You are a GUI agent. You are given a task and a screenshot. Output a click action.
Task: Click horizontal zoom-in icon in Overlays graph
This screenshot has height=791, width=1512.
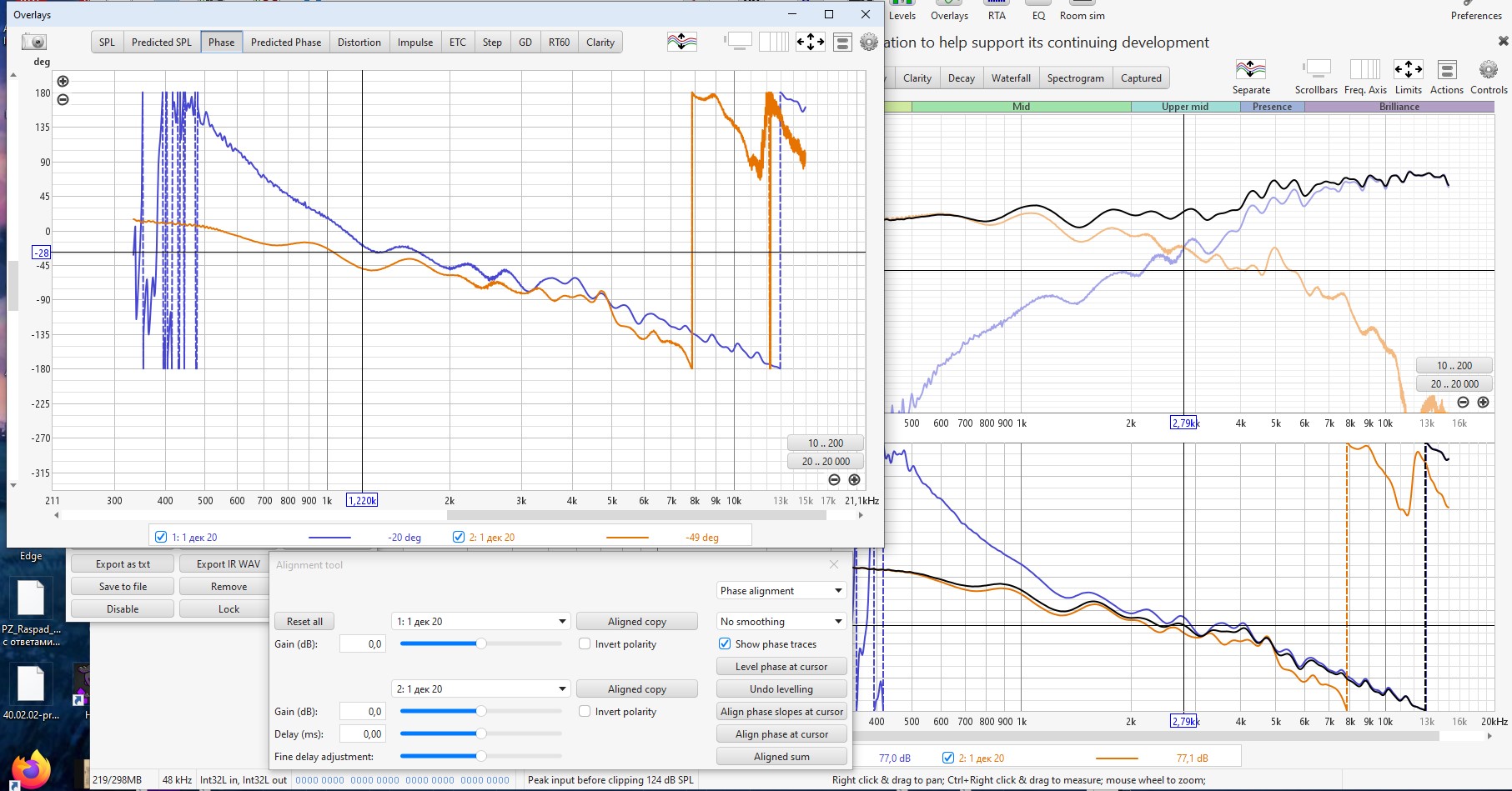[x=854, y=479]
